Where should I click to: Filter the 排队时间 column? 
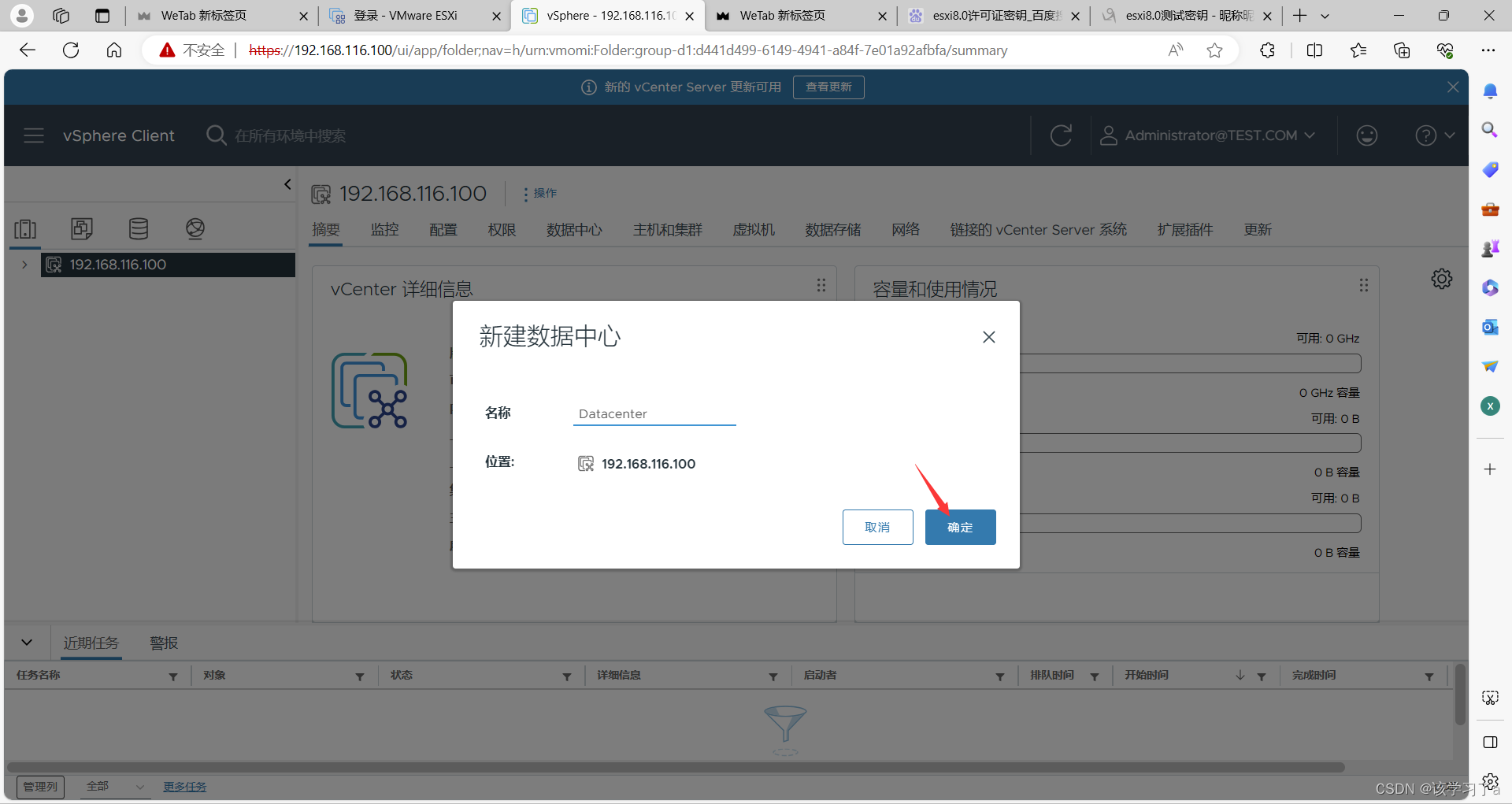(x=1095, y=676)
